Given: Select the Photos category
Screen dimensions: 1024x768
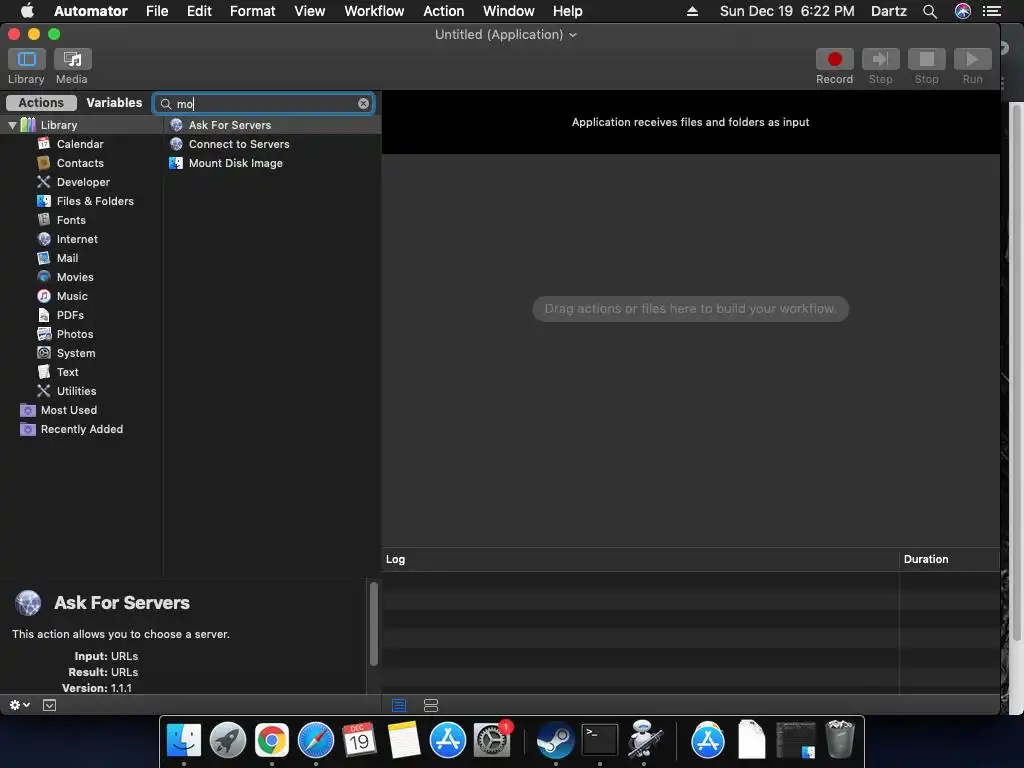Looking at the screenshot, I should tap(81, 334).
